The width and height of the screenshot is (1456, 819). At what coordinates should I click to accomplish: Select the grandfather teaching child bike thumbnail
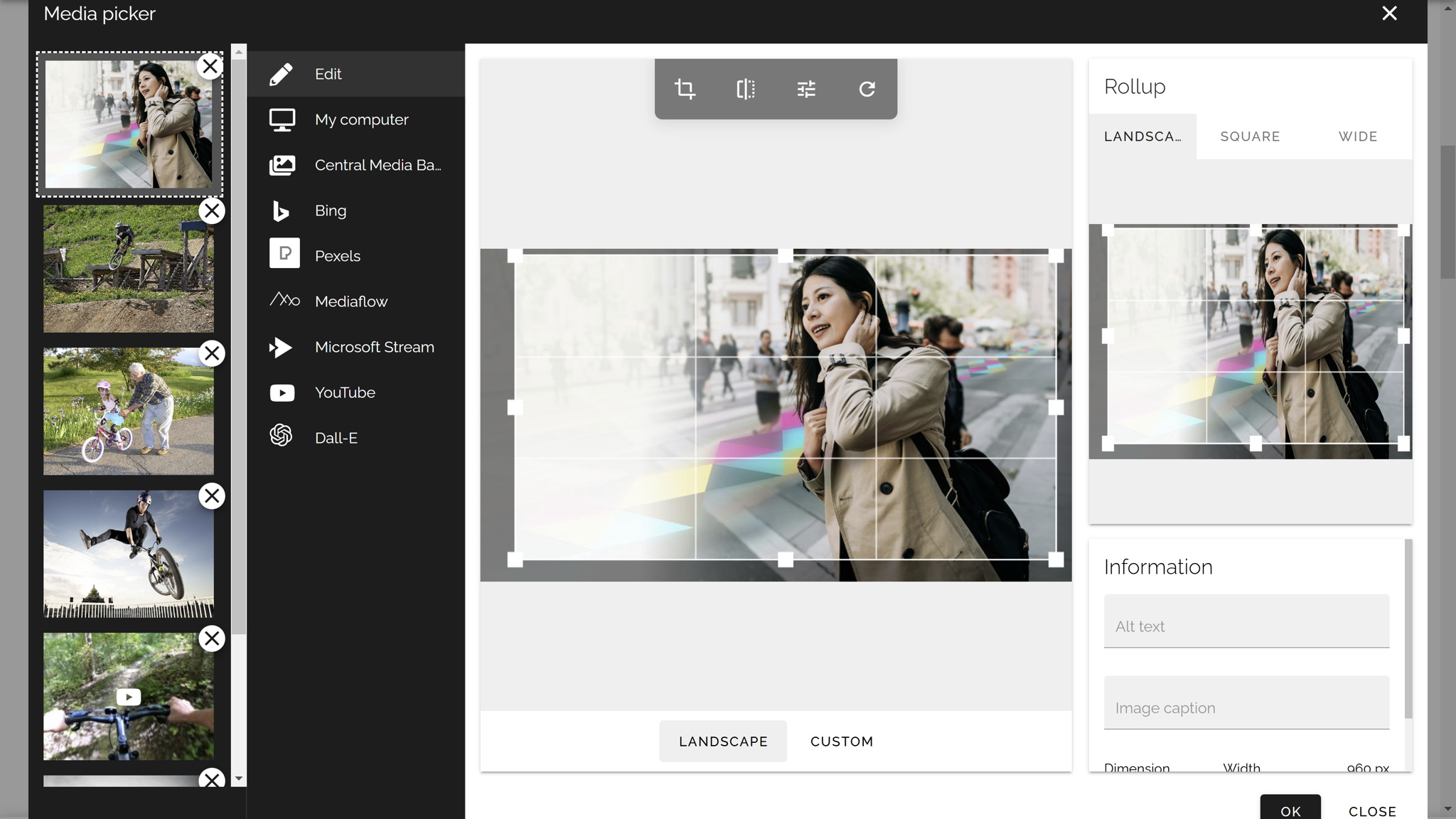[x=128, y=411]
